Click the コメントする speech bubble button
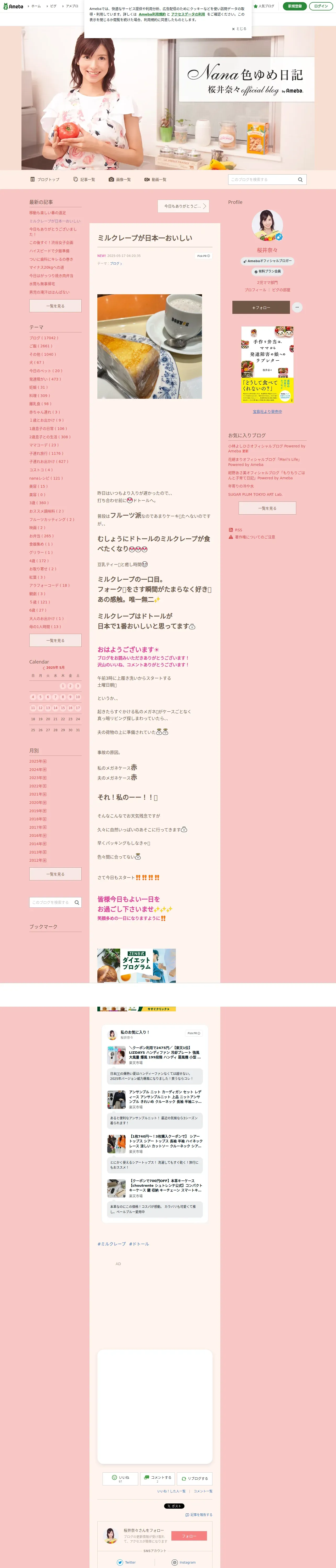Image resolution: width=336 pixels, height=1568 pixels. pos(157,1479)
